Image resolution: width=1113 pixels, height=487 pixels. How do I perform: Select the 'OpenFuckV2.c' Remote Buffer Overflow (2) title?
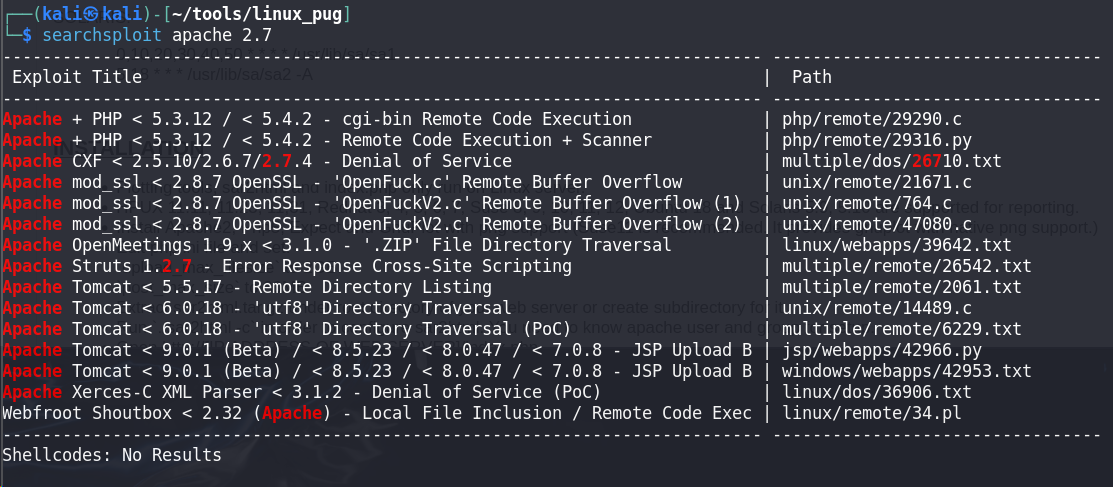point(372,224)
